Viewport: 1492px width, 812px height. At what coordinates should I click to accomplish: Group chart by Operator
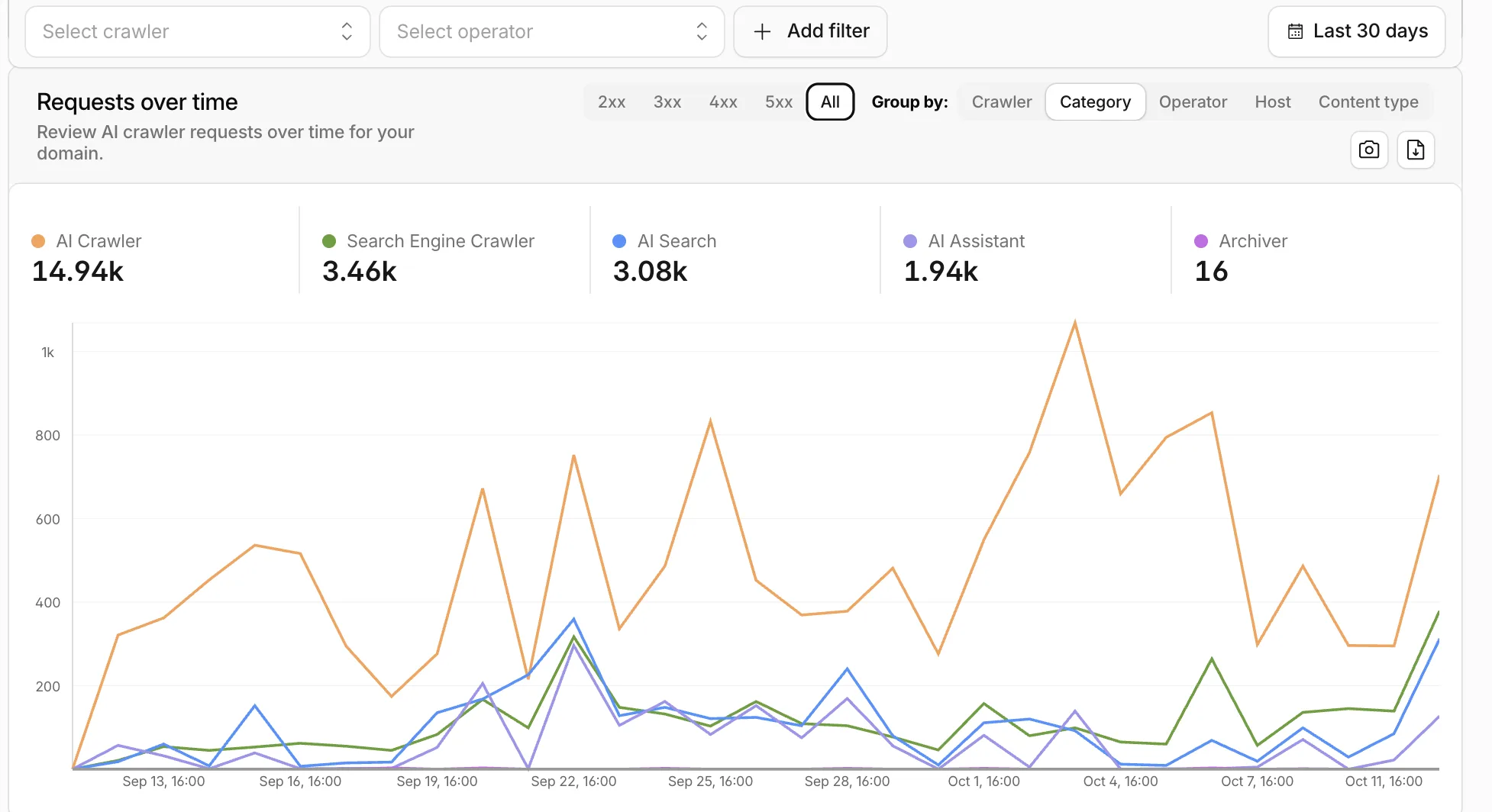tap(1193, 101)
